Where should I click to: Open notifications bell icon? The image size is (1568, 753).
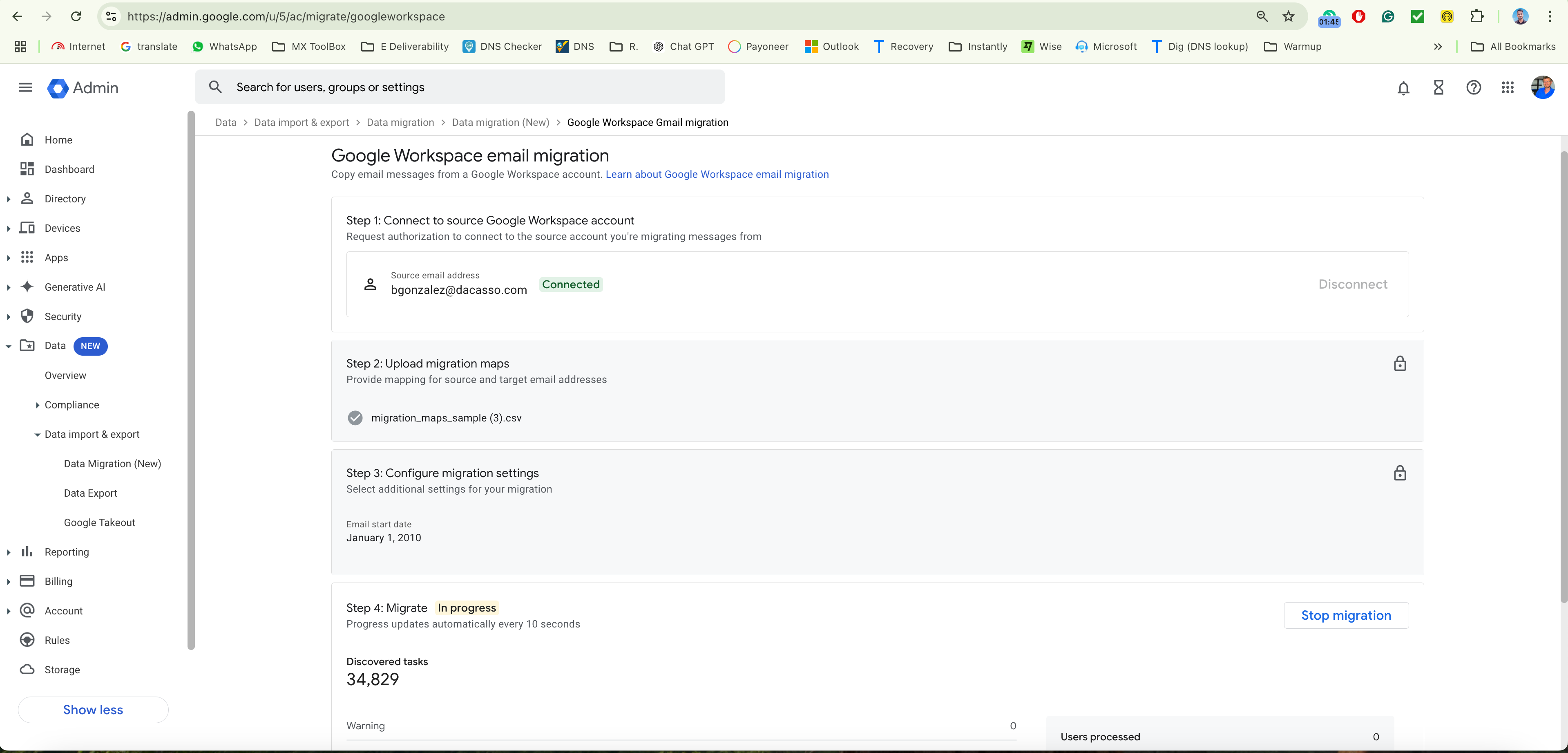click(x=1404, y=88)
